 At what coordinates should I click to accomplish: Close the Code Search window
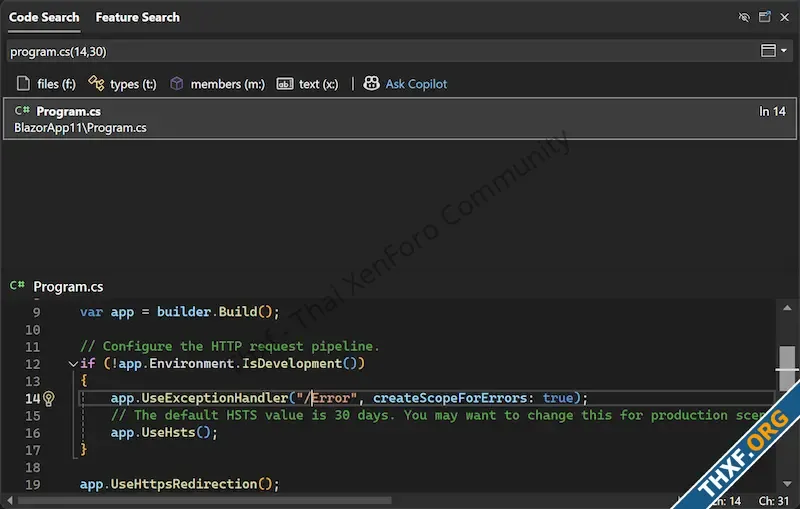point(785,17)
